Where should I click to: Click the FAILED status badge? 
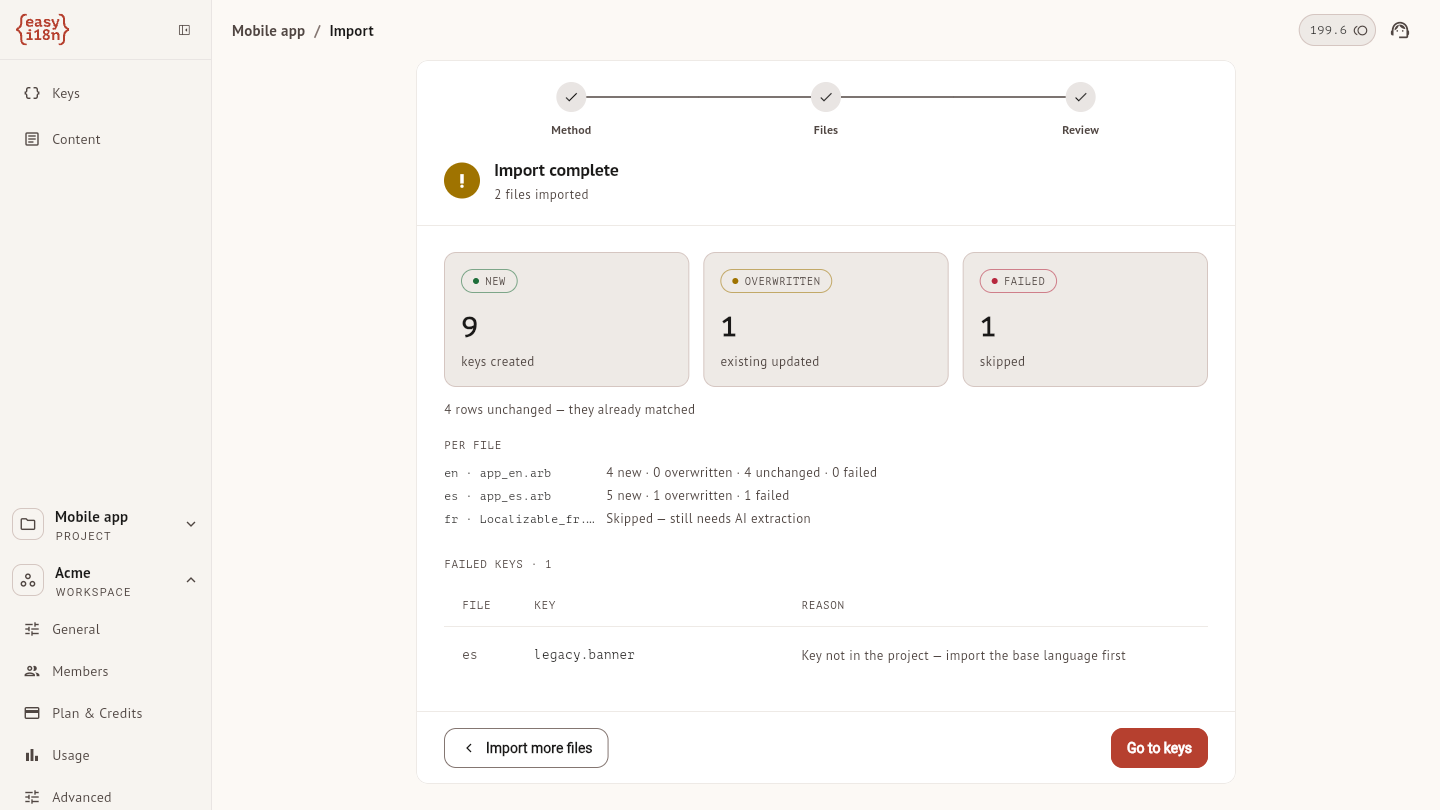click(x=1018, y=281)
